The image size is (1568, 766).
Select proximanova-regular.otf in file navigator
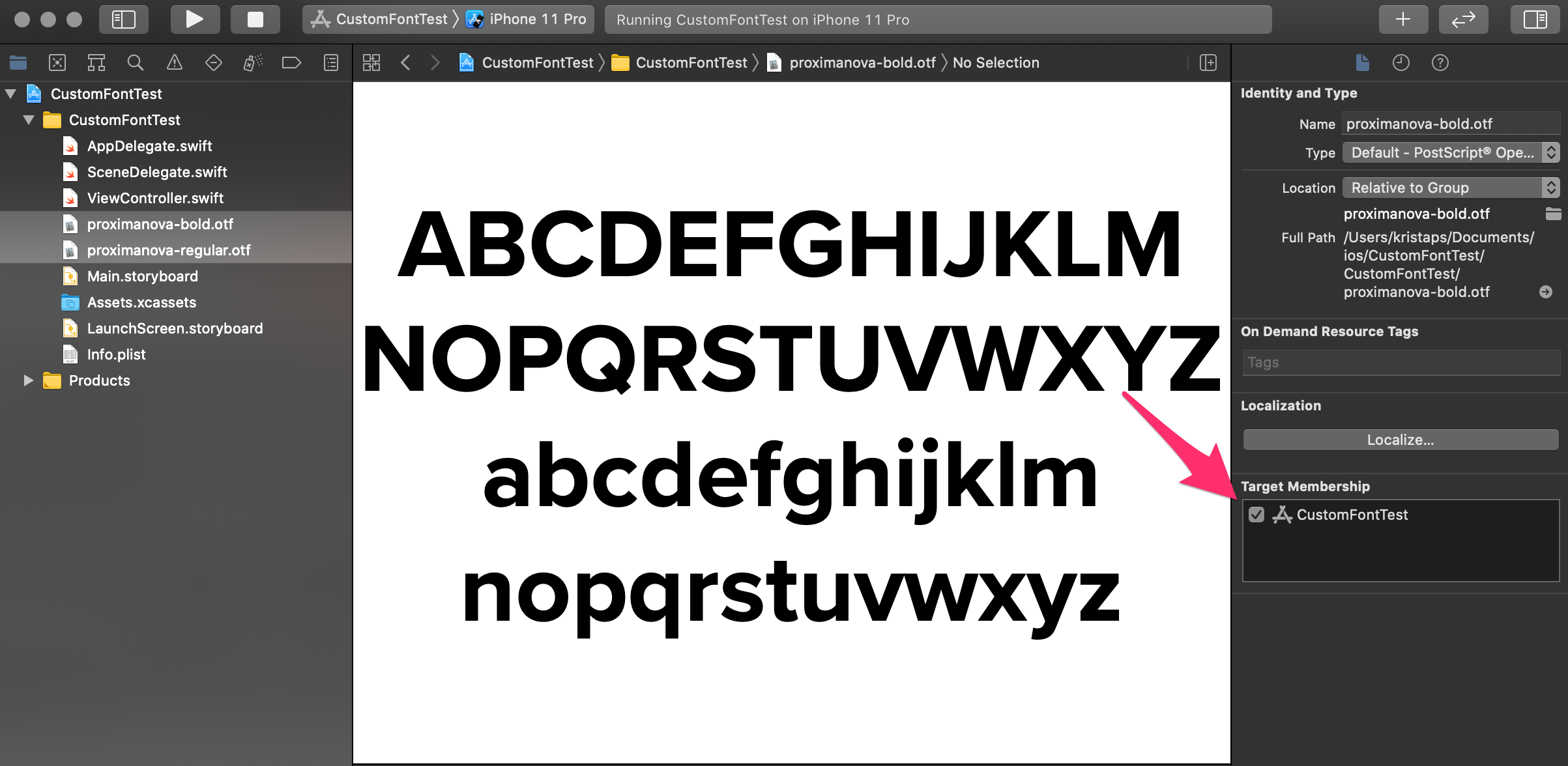[169, 250]
